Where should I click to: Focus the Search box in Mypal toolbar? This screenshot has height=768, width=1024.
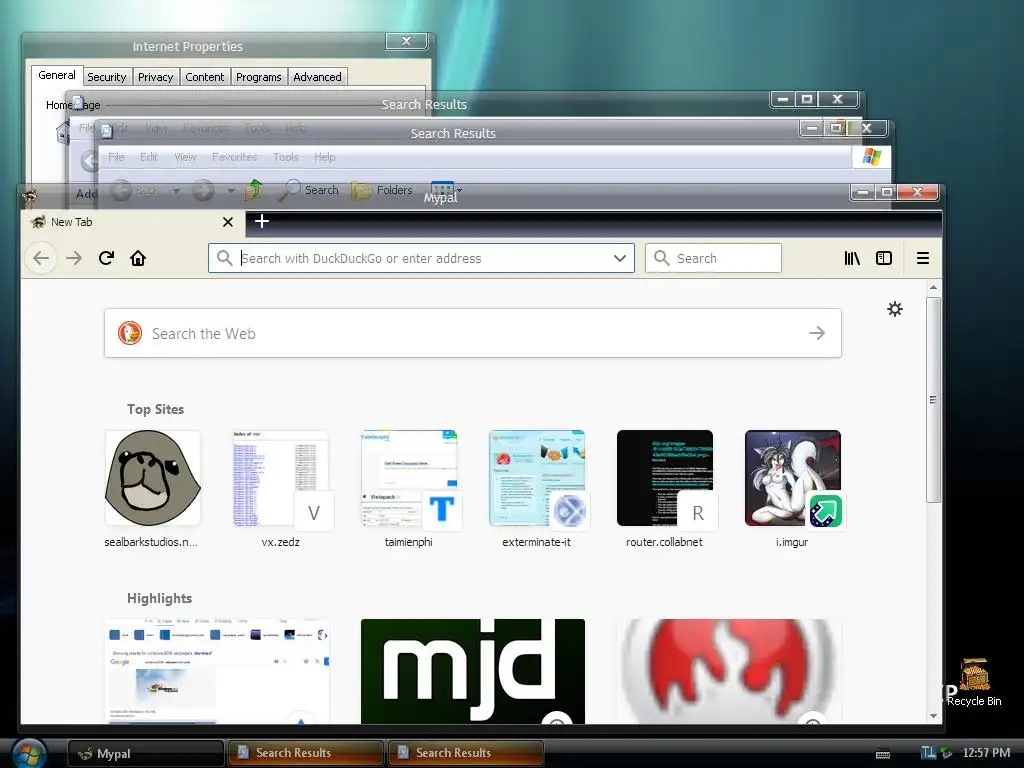coord(713,258)
